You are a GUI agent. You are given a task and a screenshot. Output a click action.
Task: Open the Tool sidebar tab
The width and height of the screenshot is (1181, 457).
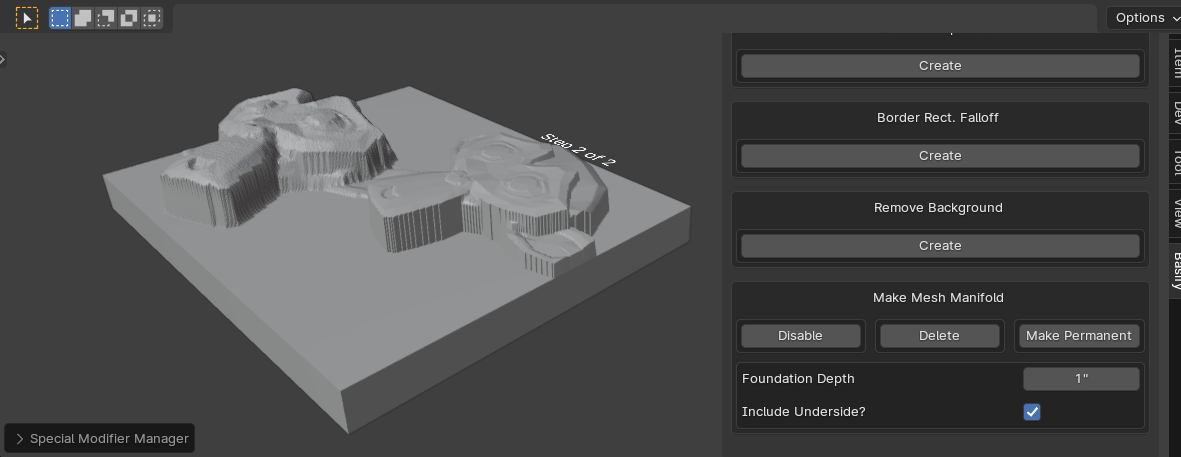(x=1176, y=162)
